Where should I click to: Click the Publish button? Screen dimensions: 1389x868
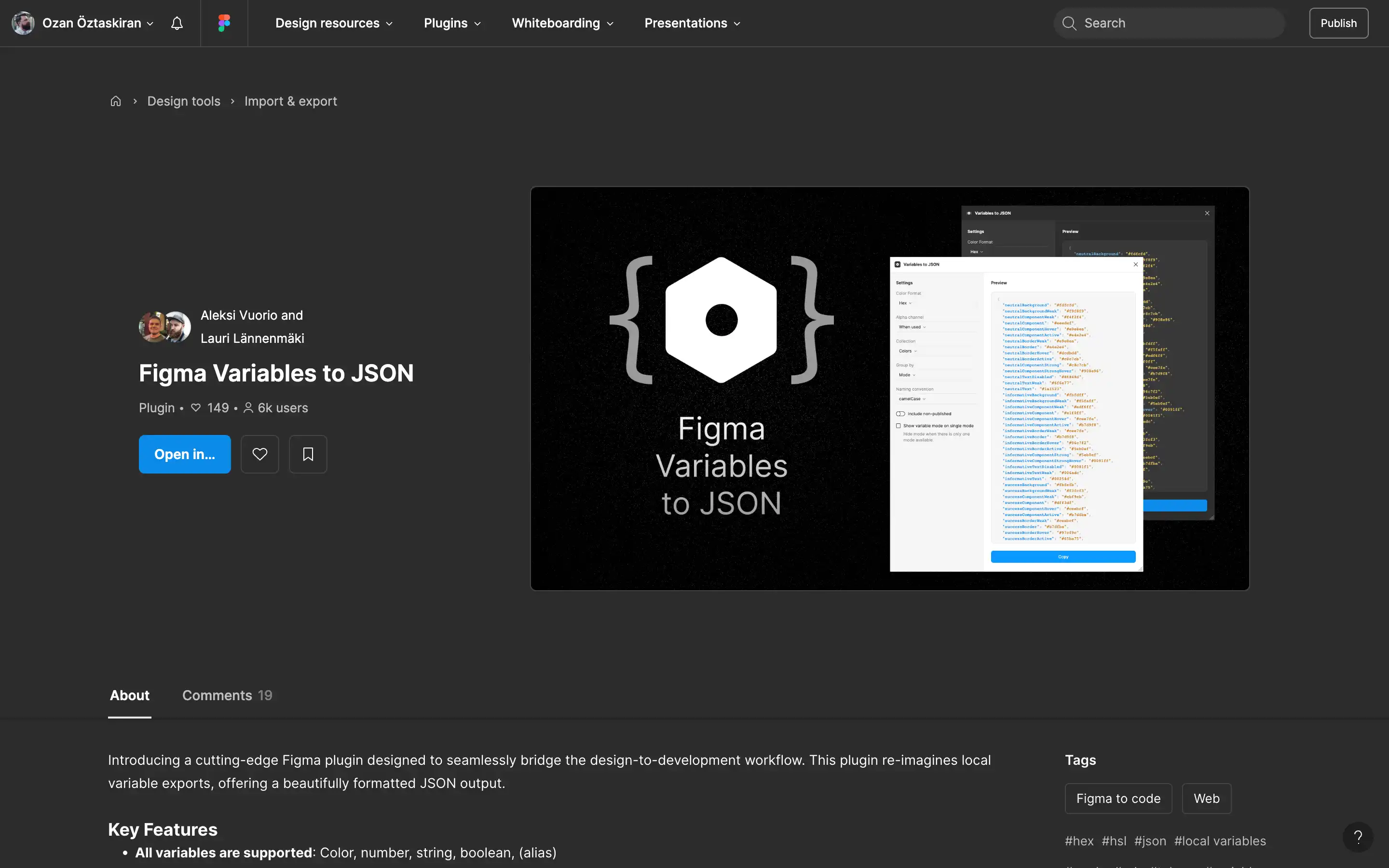1338,23
